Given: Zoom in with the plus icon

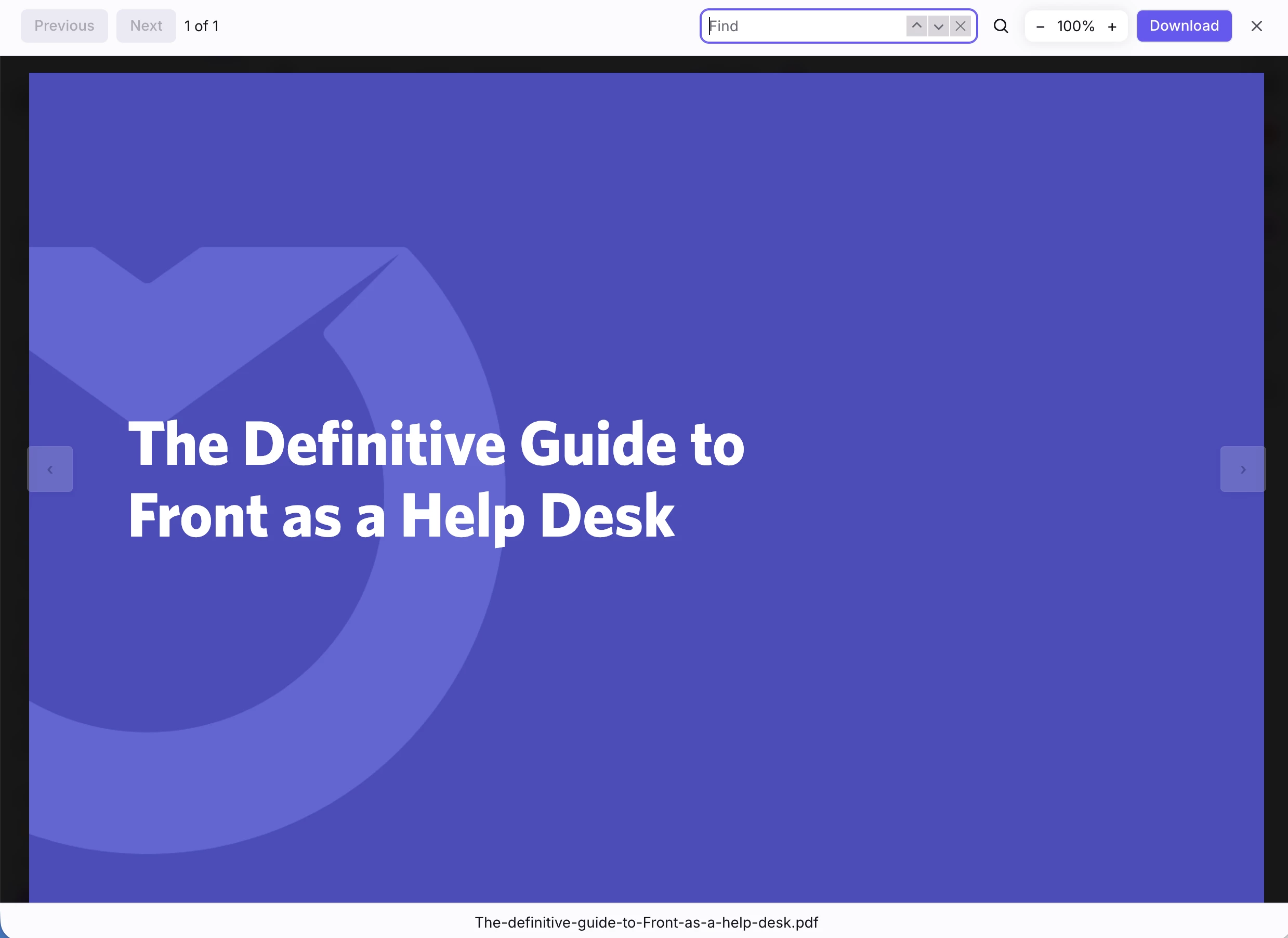Looking at the screenshot, I should [1111, 26].
